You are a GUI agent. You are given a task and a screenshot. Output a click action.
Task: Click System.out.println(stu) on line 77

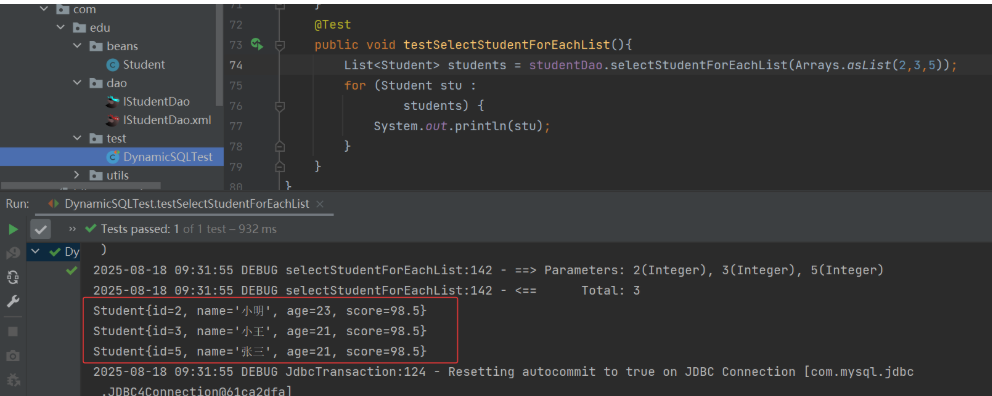coord(462,126)
